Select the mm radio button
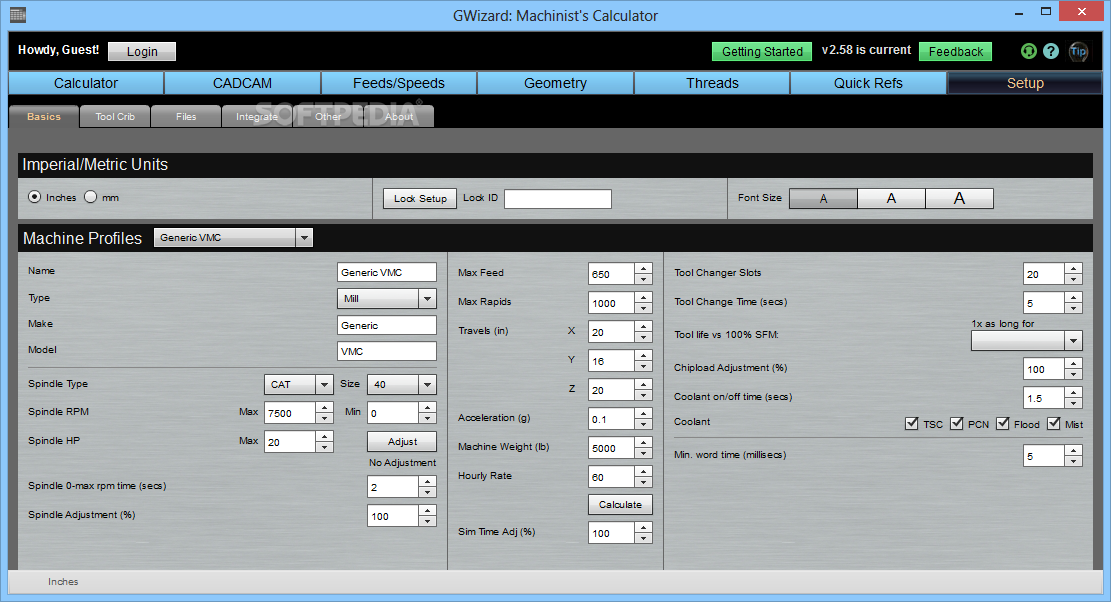Image resolution: width=1111 pixels, height=602 pixels. click(x=91, y=197)
